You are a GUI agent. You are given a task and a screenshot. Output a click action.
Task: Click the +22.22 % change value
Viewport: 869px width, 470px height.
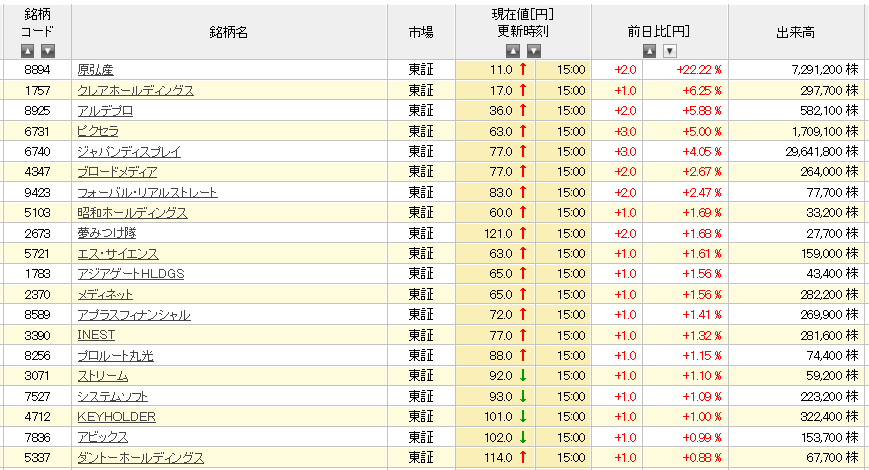coord(699,70)
